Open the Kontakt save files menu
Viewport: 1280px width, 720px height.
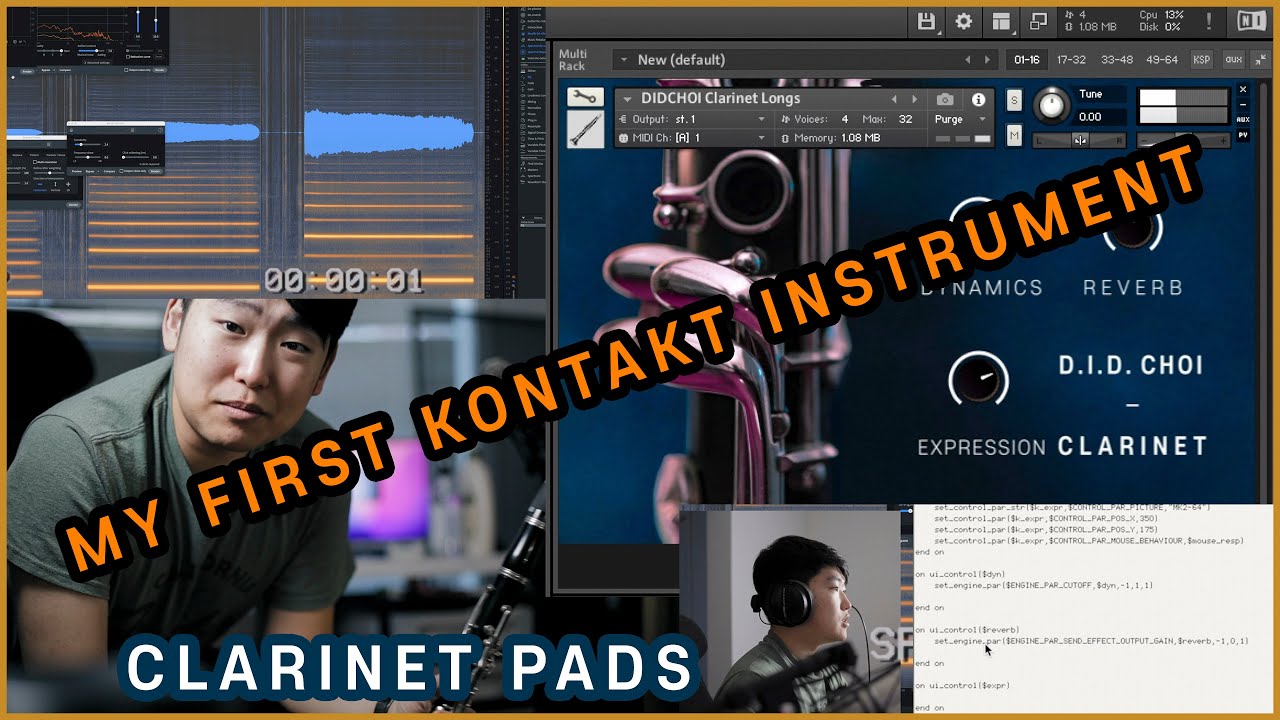tap(927, 21)
